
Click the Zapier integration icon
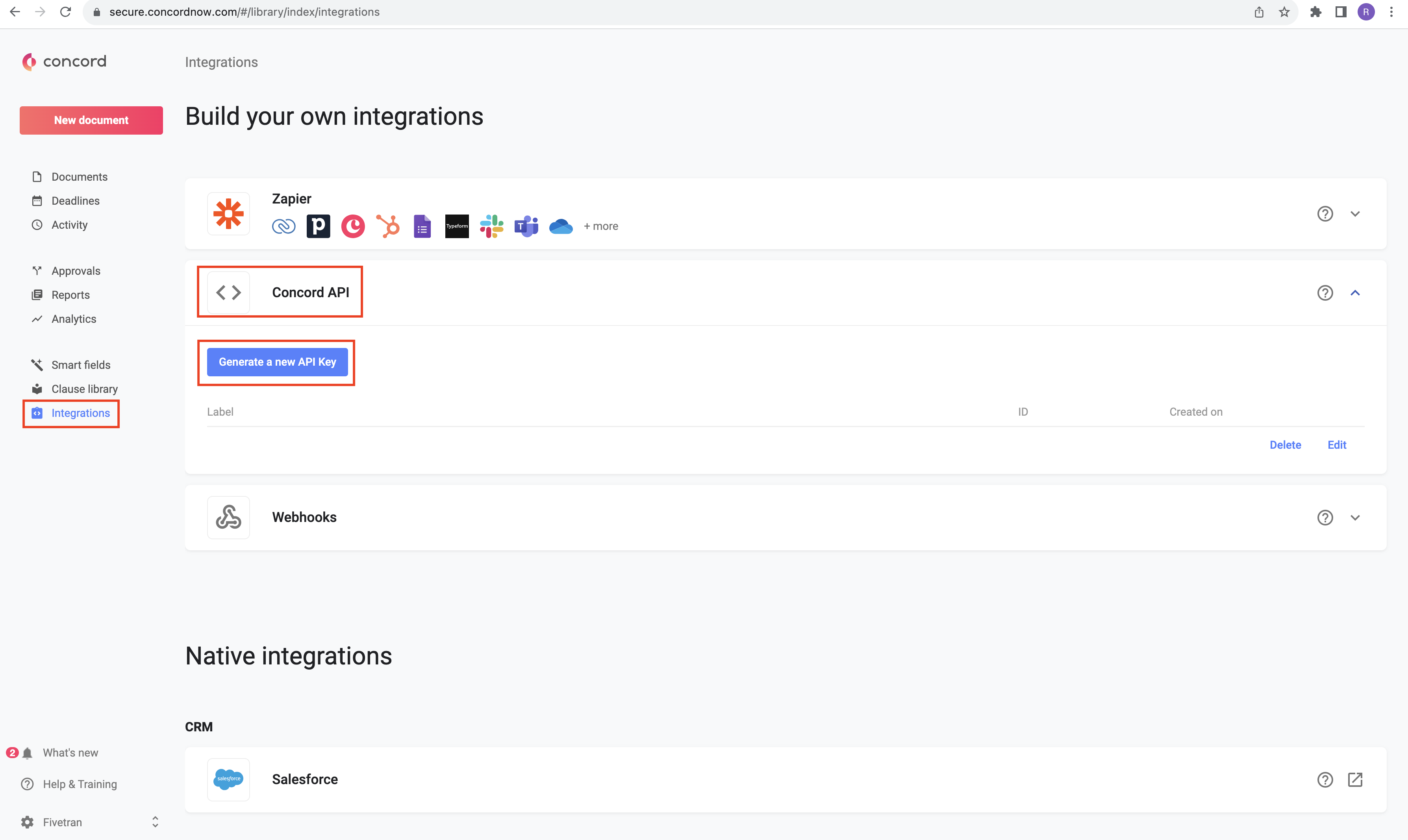228,213
